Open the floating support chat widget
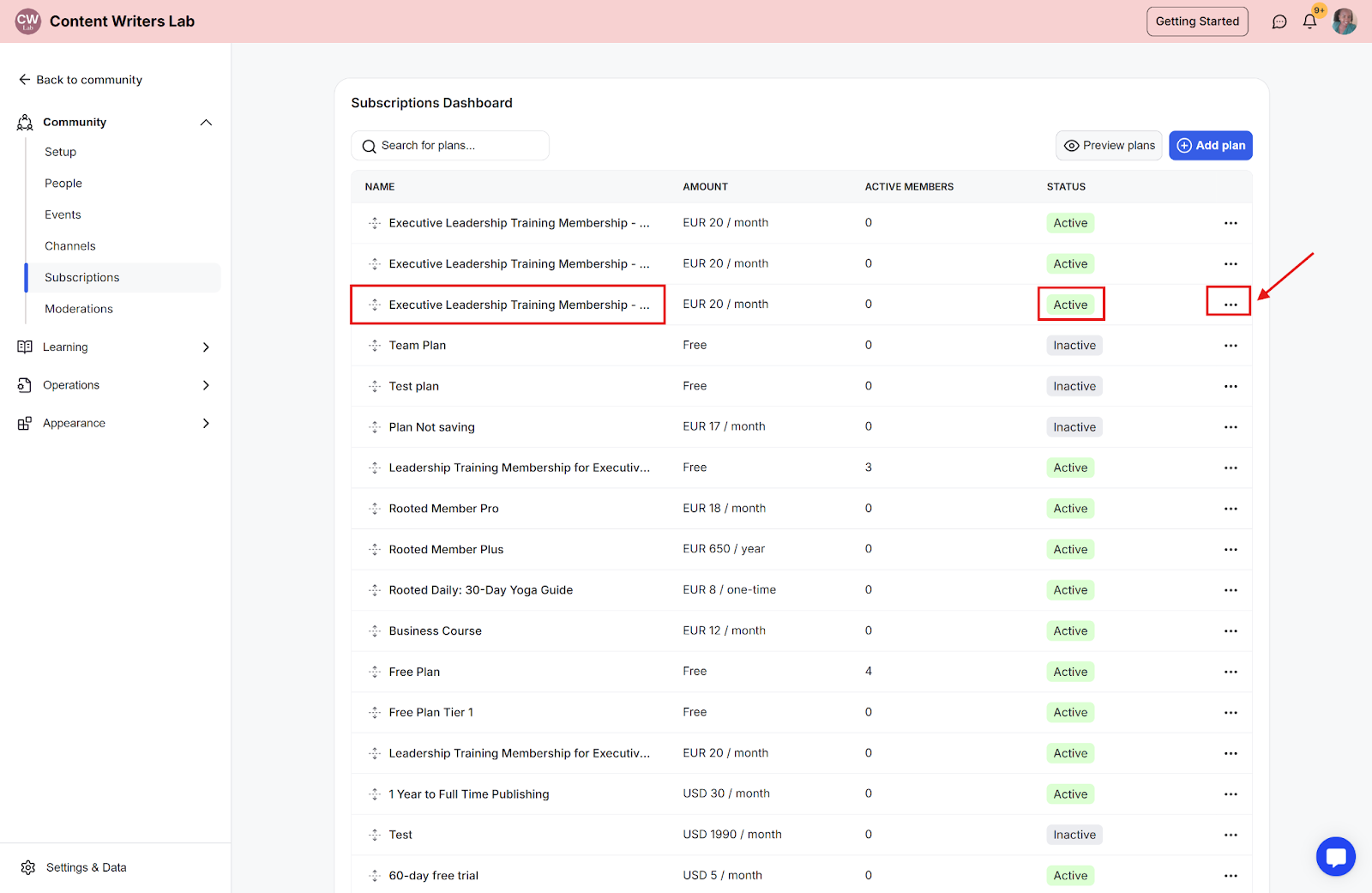Image resolution: width=1372 pixels, height=893 pixels. coord(1335,856)
